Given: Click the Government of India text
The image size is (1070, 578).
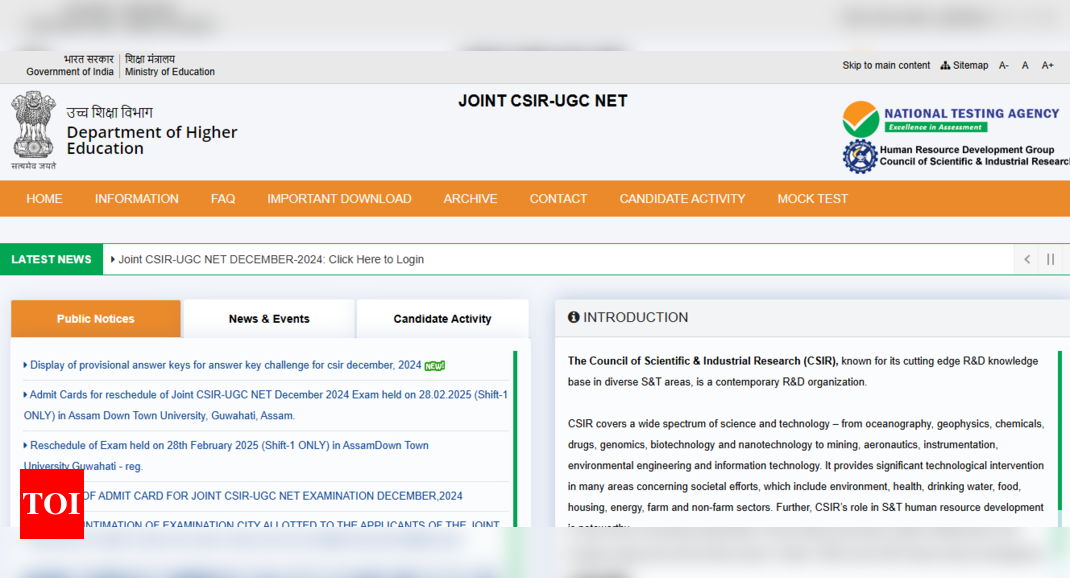Looking at the screenshot, I should point(70,72).
